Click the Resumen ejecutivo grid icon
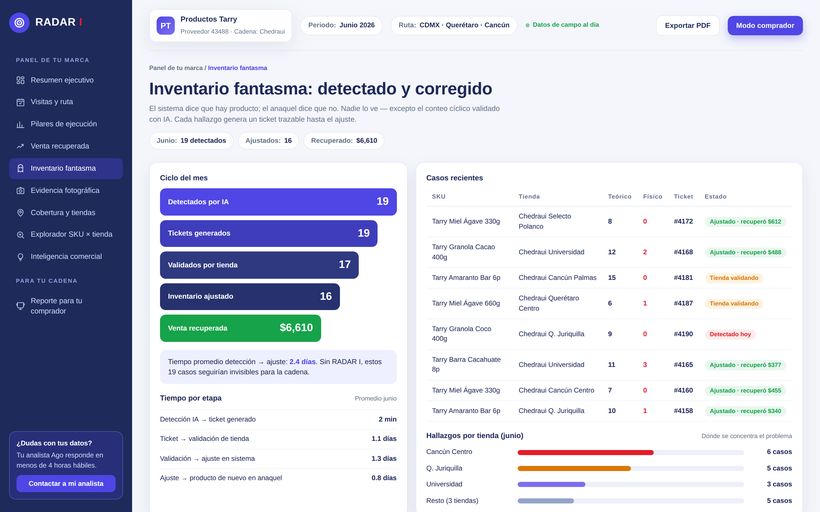820x512 pixels. tap(20, 80)
